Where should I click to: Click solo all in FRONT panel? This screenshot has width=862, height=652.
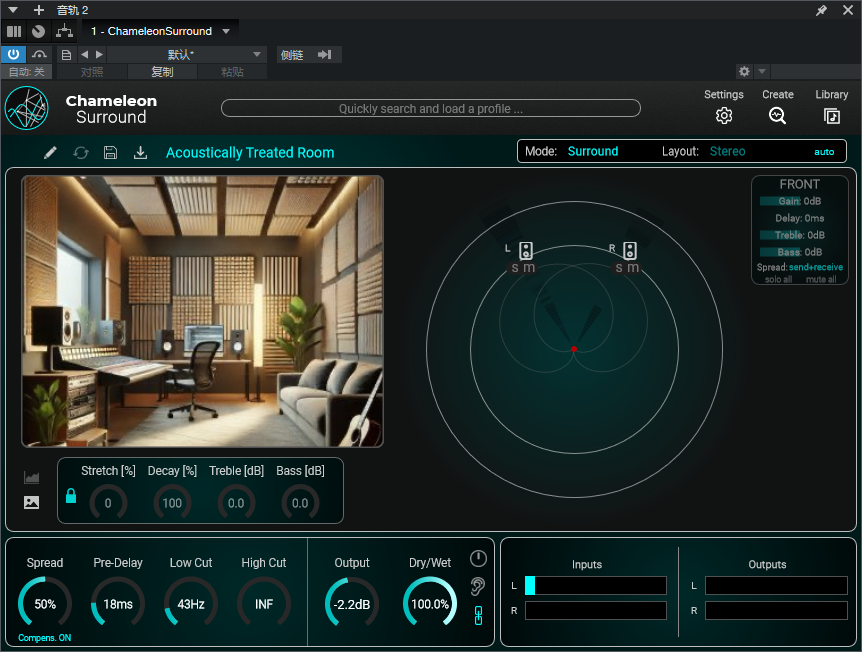pos(778,279)
